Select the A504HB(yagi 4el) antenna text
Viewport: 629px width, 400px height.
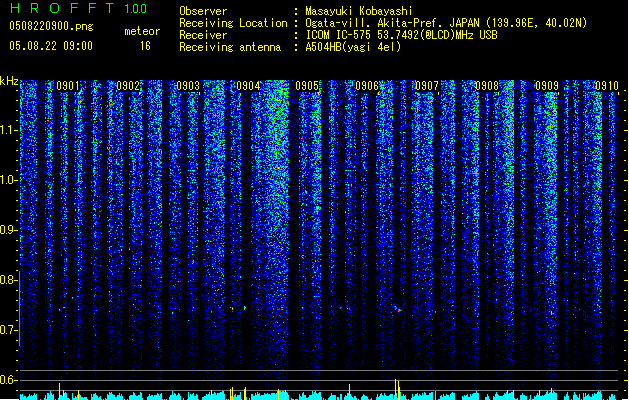(x=353, y=47)
